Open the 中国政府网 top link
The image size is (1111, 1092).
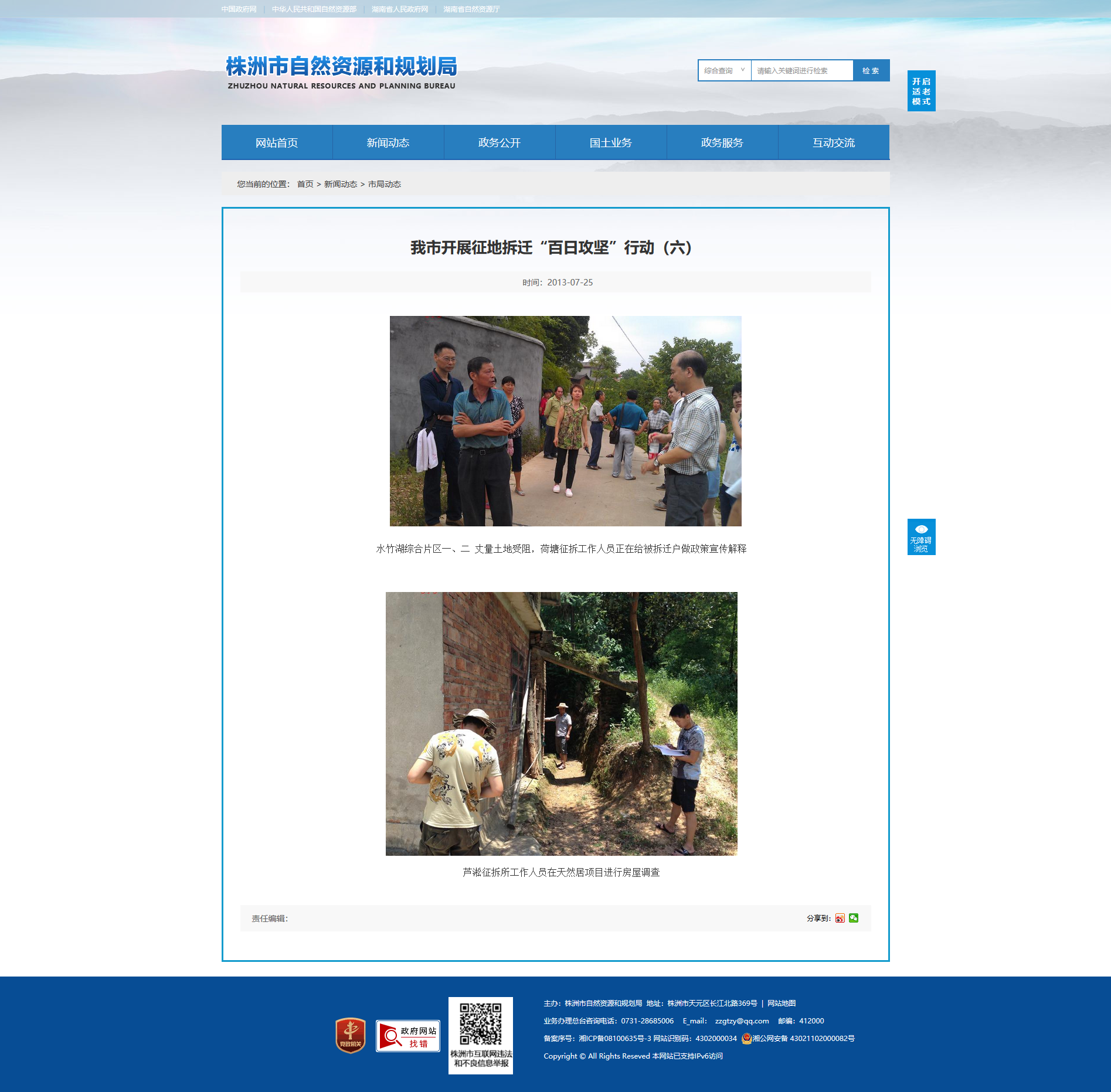coord(239,9)
